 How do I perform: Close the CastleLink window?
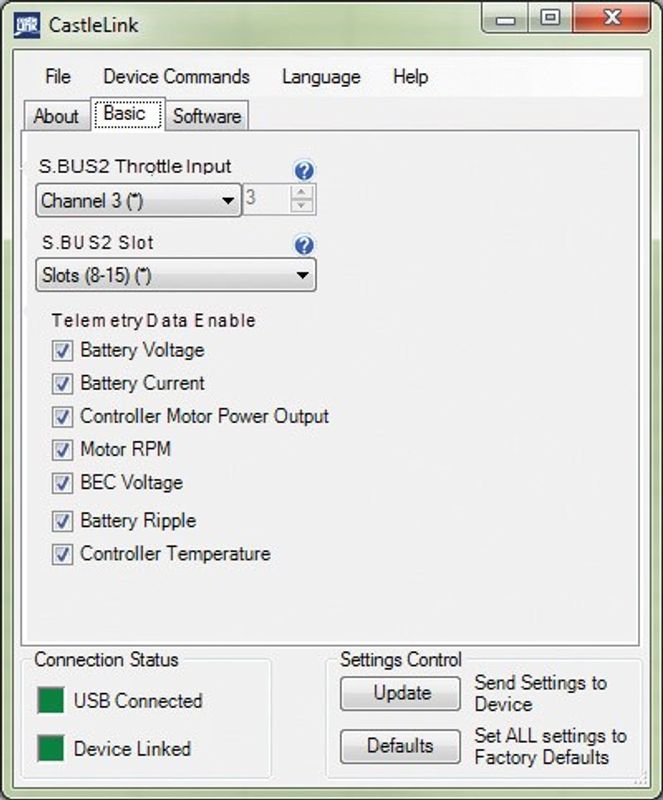(x=611, y=18)
